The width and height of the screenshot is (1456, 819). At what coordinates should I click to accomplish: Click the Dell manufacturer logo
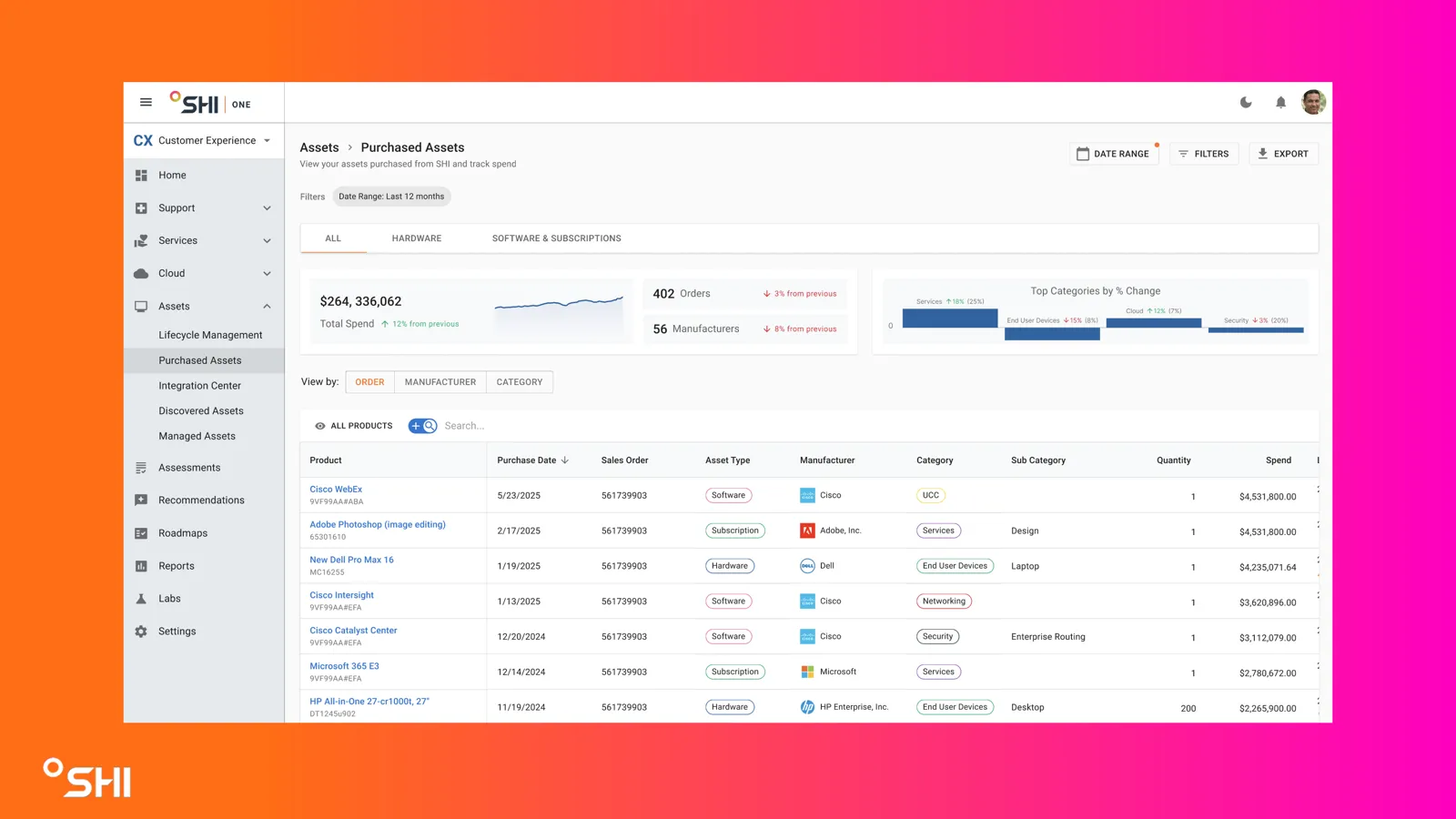coord(807,566)
